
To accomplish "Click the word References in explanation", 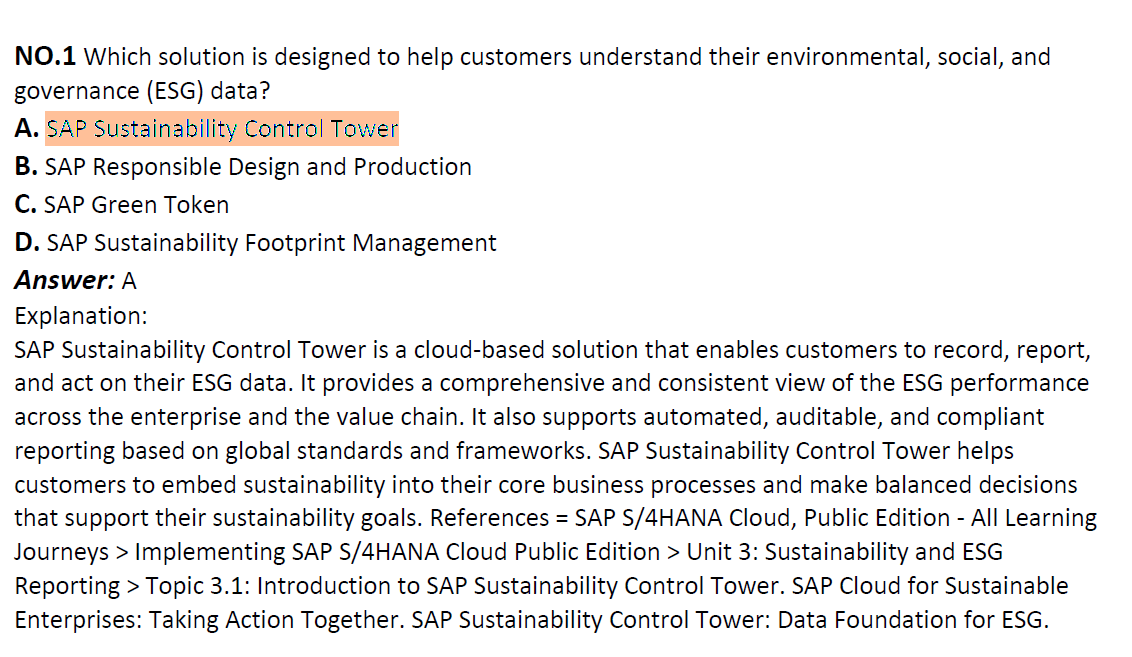I will tap(489, 518).
